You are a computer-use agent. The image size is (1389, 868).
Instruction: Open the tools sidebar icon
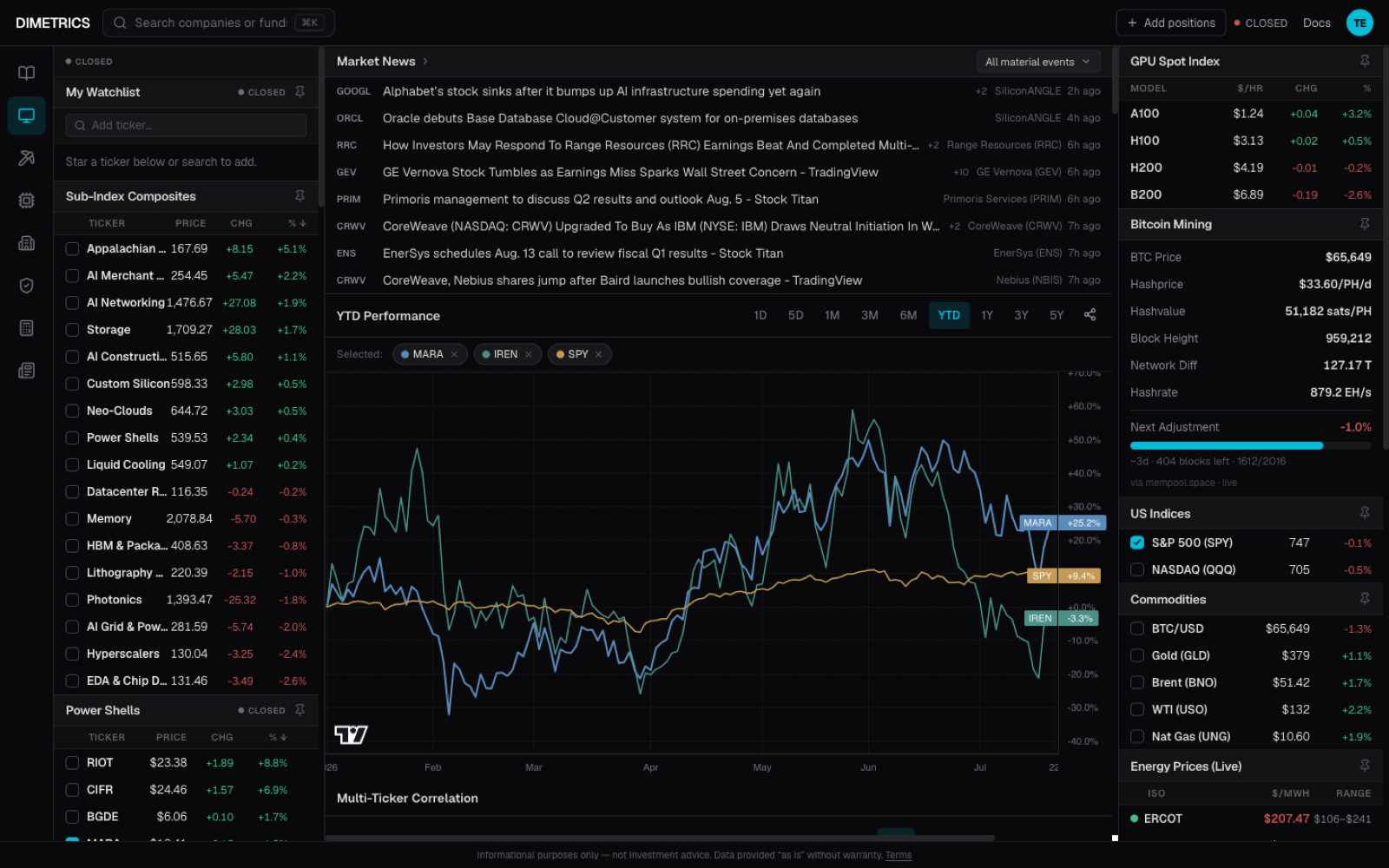(x=26, y=158)
